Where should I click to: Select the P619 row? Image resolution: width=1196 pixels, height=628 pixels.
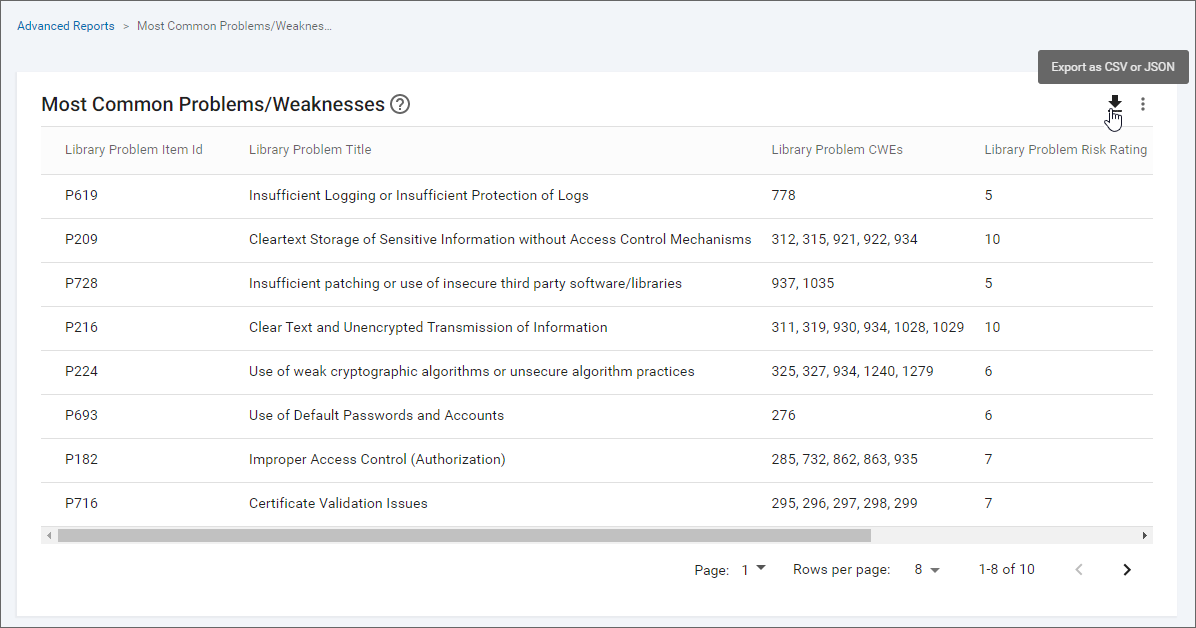click(x=82, y=196)
